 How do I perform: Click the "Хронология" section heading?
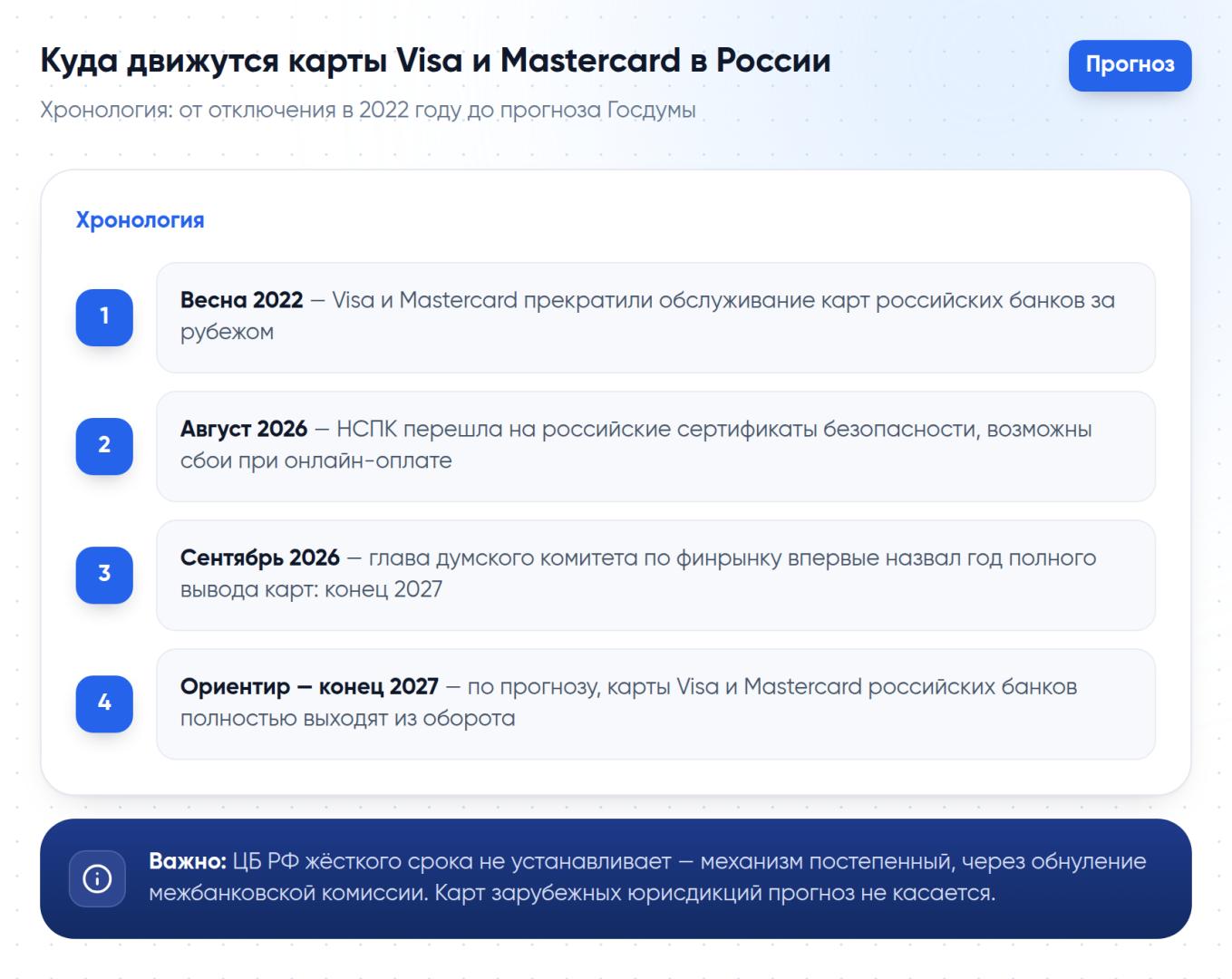point(141,220)
